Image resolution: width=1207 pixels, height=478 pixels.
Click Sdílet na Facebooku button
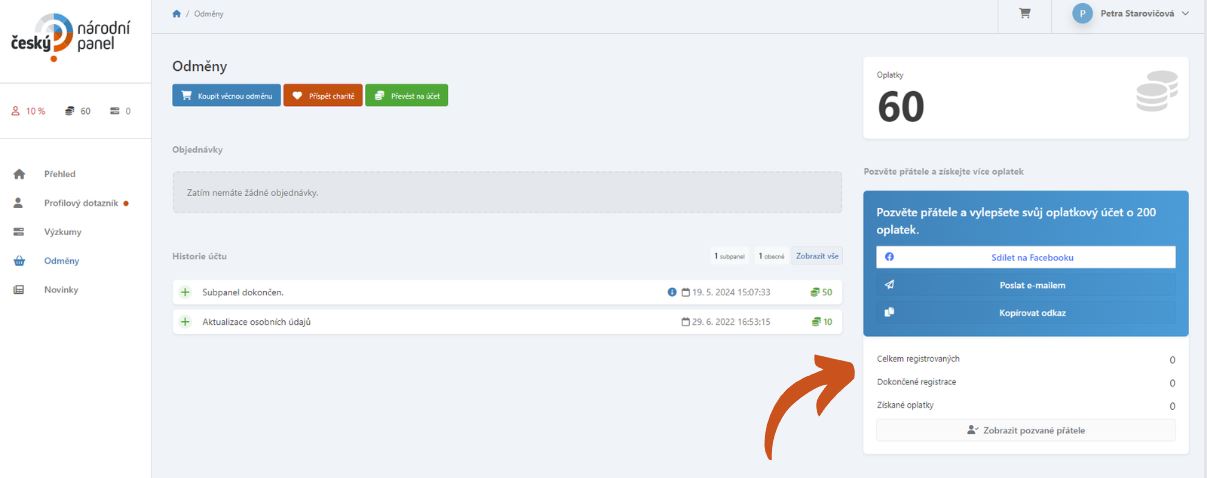(x=1025, y=257)
